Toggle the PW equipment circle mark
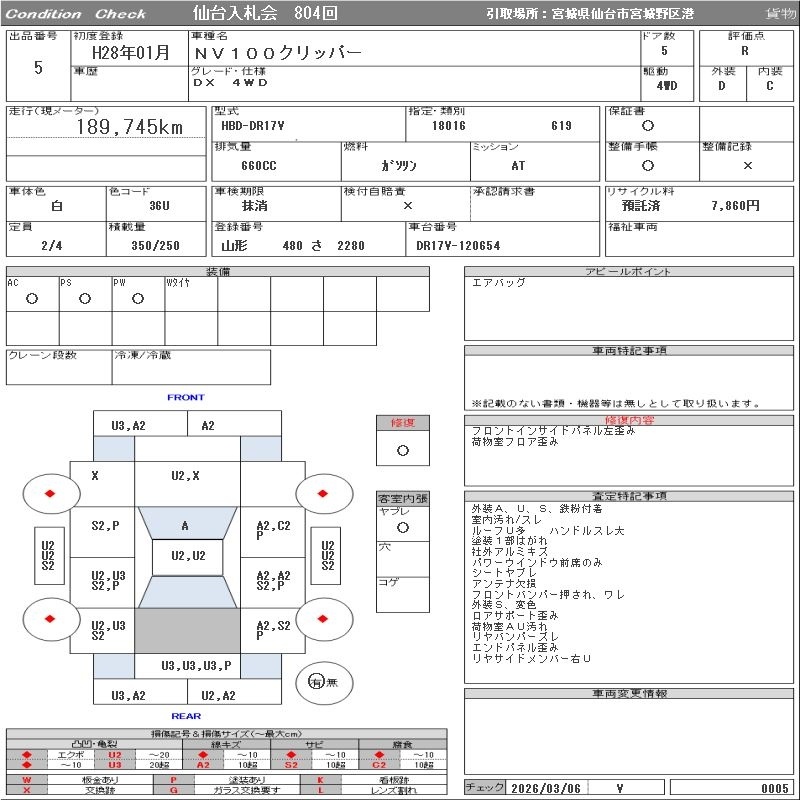800x800 pixels. [138, 298]
